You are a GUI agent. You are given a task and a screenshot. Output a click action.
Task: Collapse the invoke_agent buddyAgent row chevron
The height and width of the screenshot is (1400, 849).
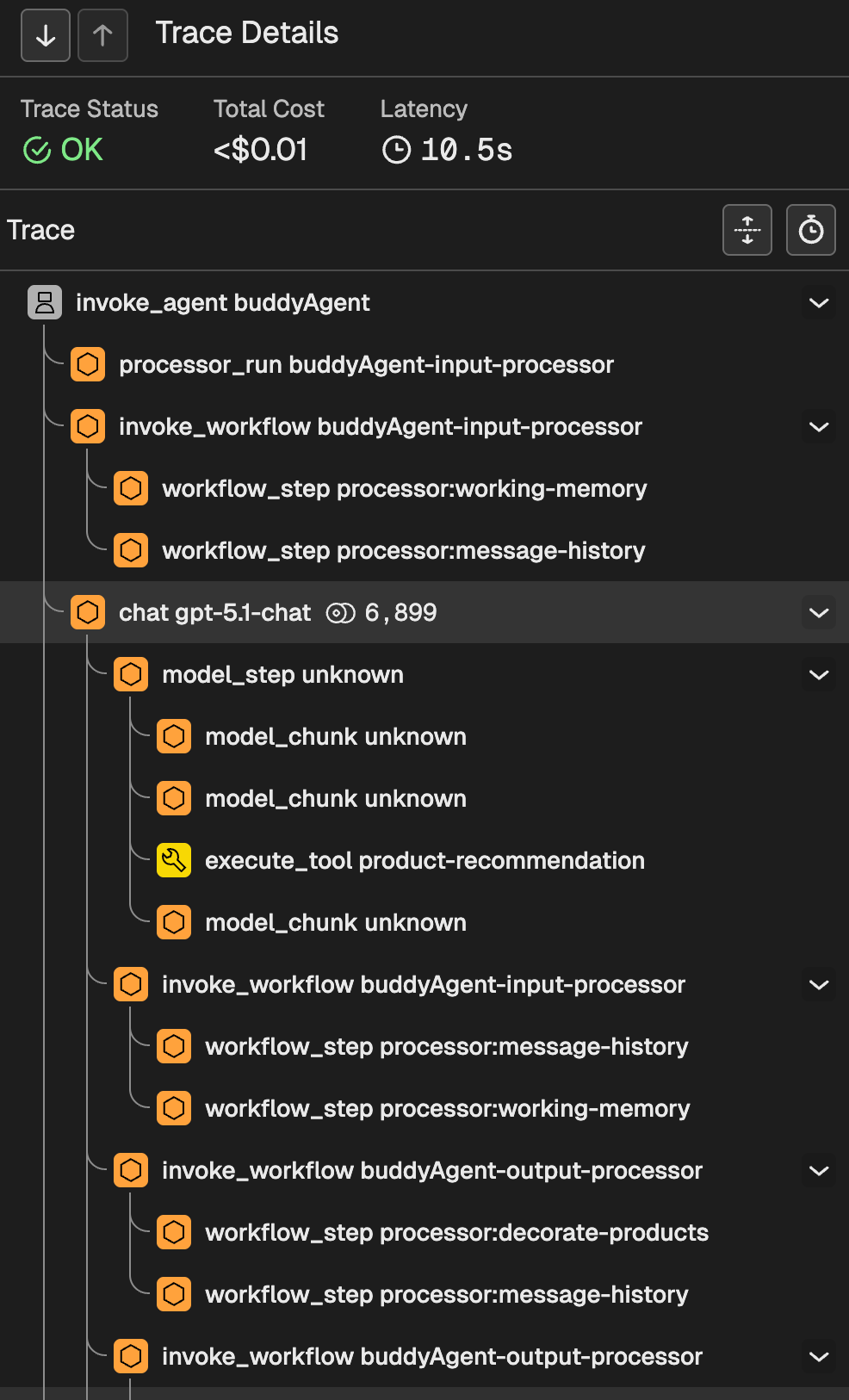[819, 303]
